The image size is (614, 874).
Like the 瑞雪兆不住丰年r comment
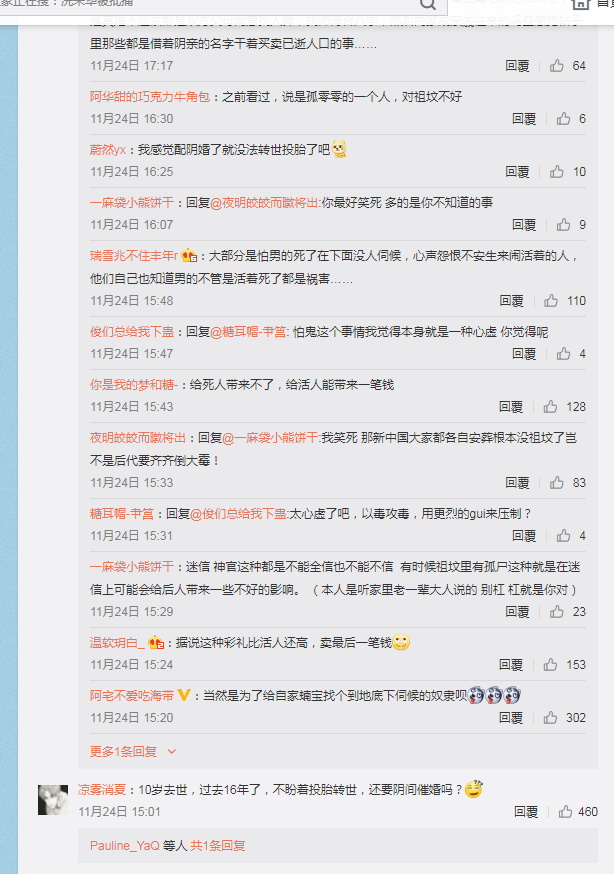tap(551, 300)
